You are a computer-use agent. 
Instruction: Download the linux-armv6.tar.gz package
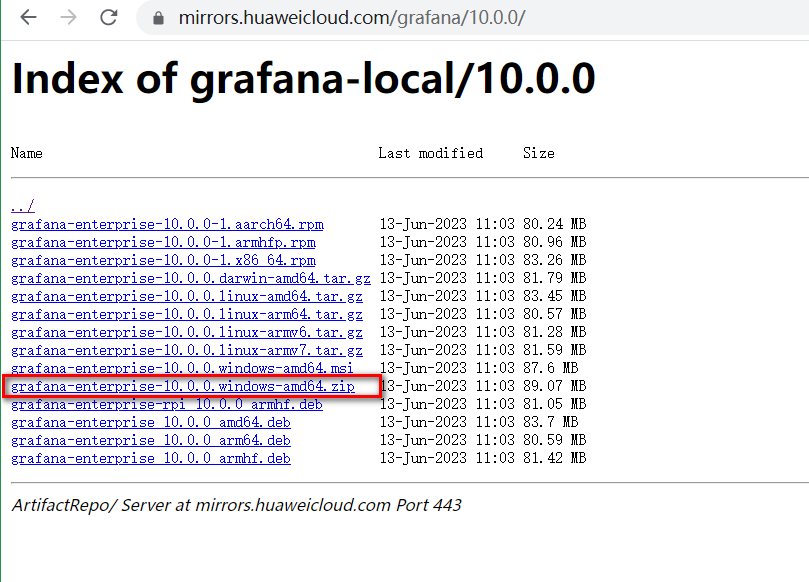tap(186, 333)
